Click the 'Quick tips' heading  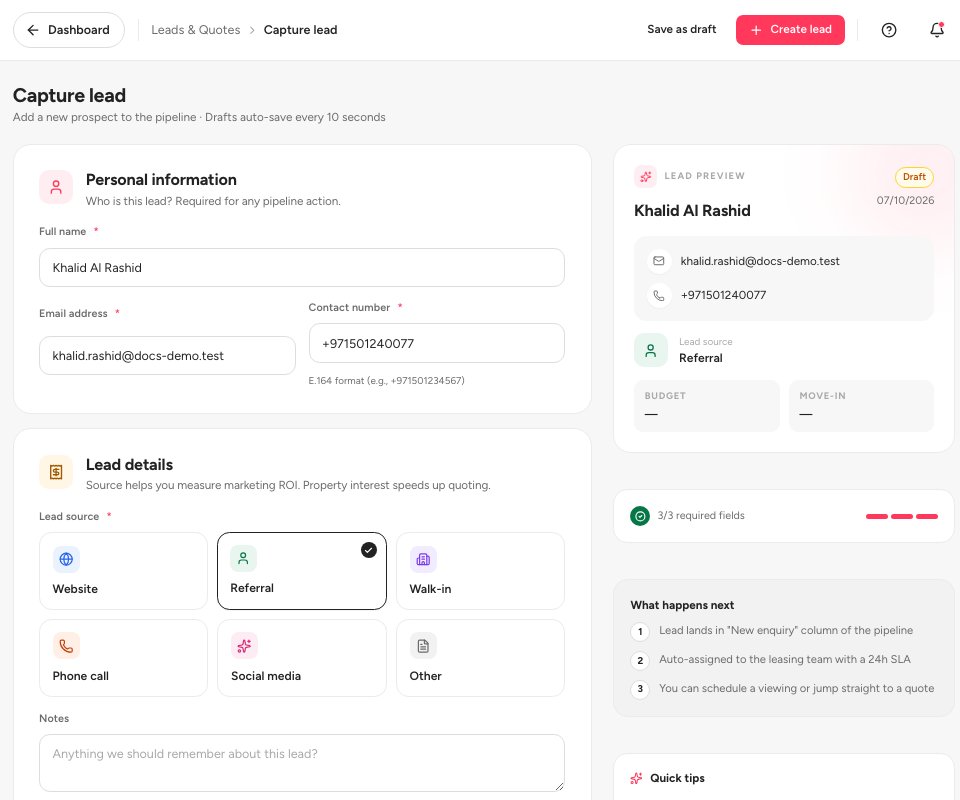(x=677, y=778)
